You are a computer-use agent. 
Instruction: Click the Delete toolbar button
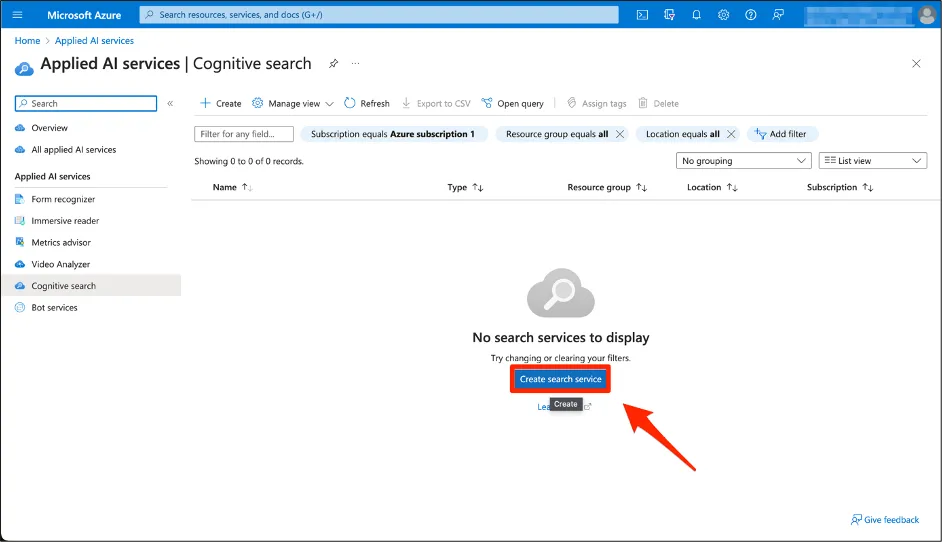pyautogui.click(x=658, y=103)
